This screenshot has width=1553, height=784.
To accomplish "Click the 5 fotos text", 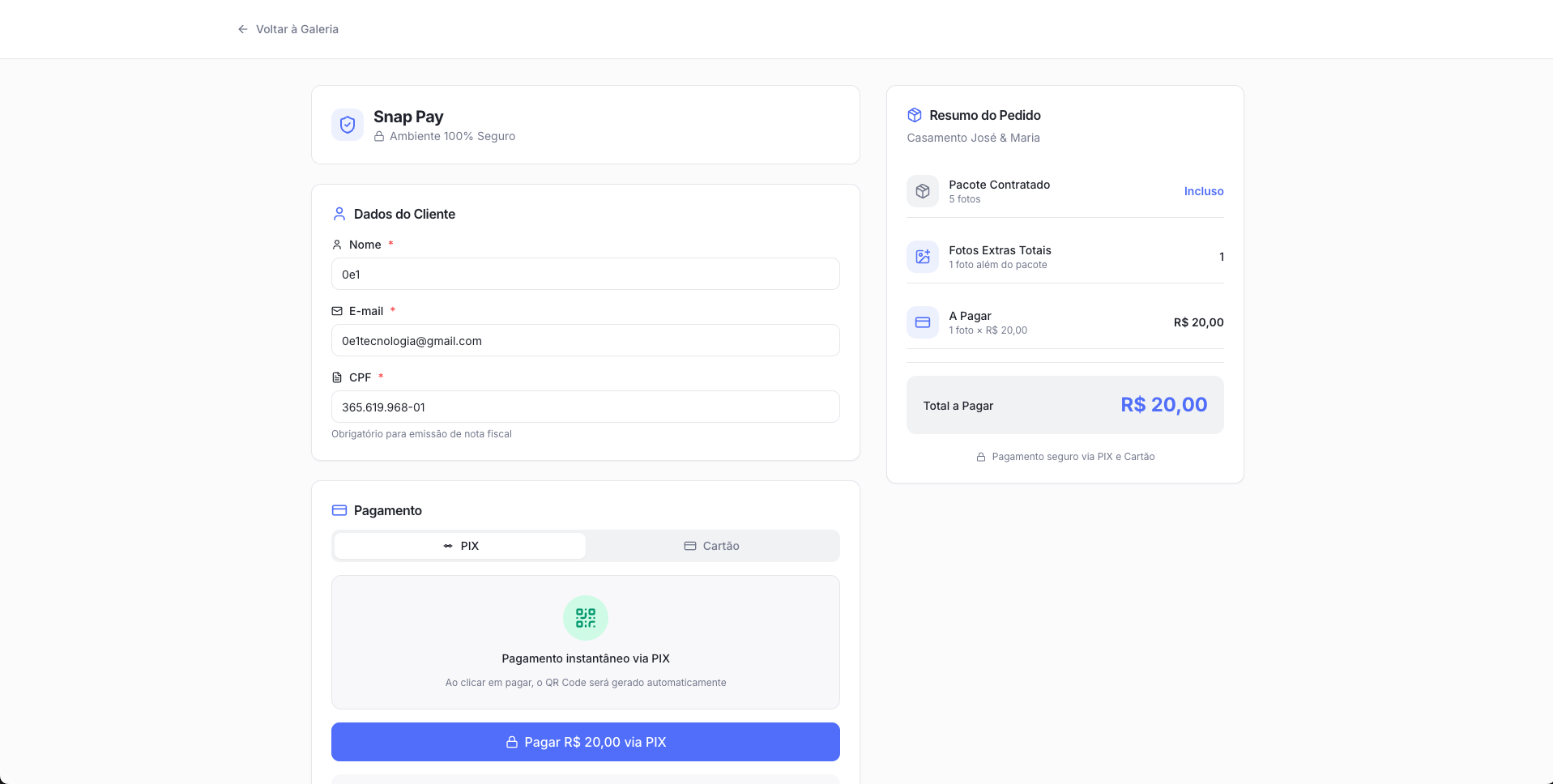I will [965, 199].
